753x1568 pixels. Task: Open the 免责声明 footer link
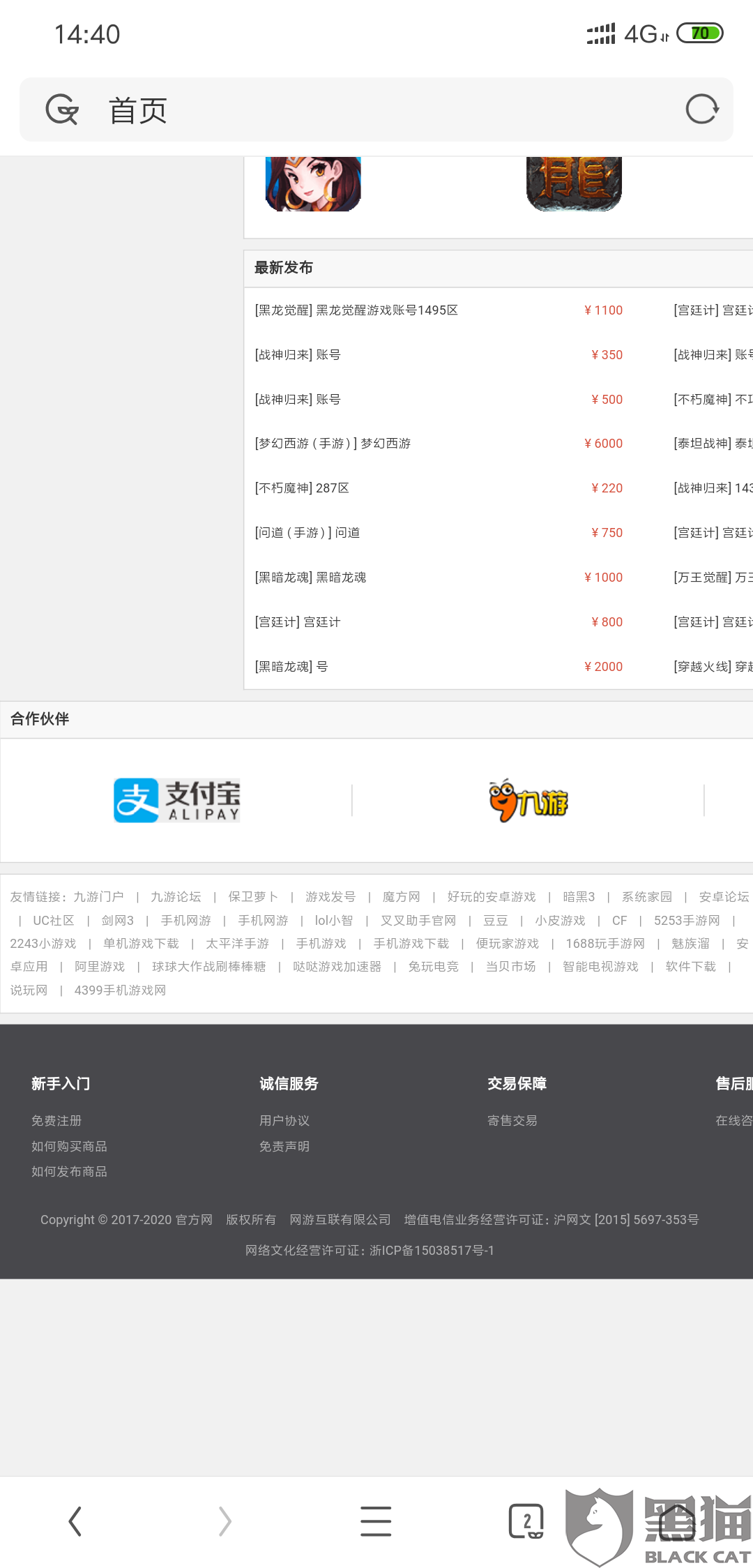pyautogui.click(x=284, y=1147)
